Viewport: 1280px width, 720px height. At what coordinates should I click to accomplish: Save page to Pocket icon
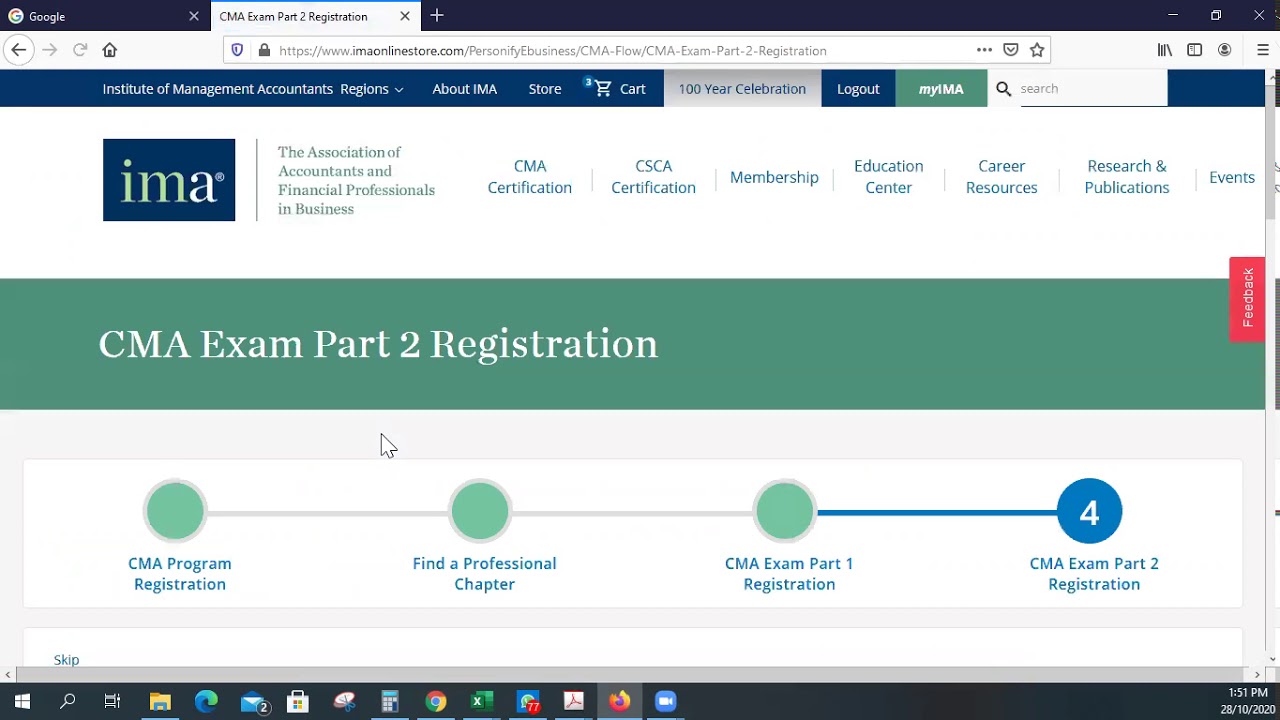pyautogui.click(x=1011, y=50)
